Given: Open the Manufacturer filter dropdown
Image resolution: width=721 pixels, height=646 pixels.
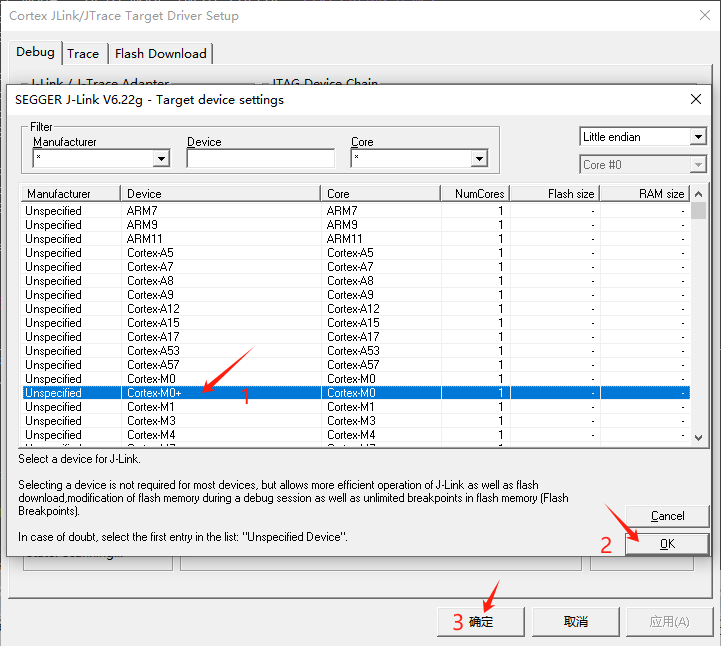Looking at the screenshot, I should coord(161,159).
